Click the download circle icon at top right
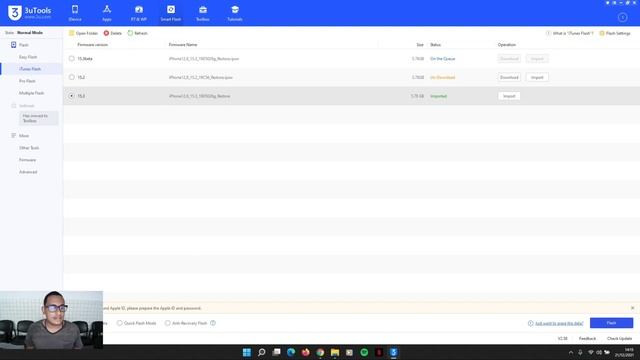640x360 pixels. (622, 17)
